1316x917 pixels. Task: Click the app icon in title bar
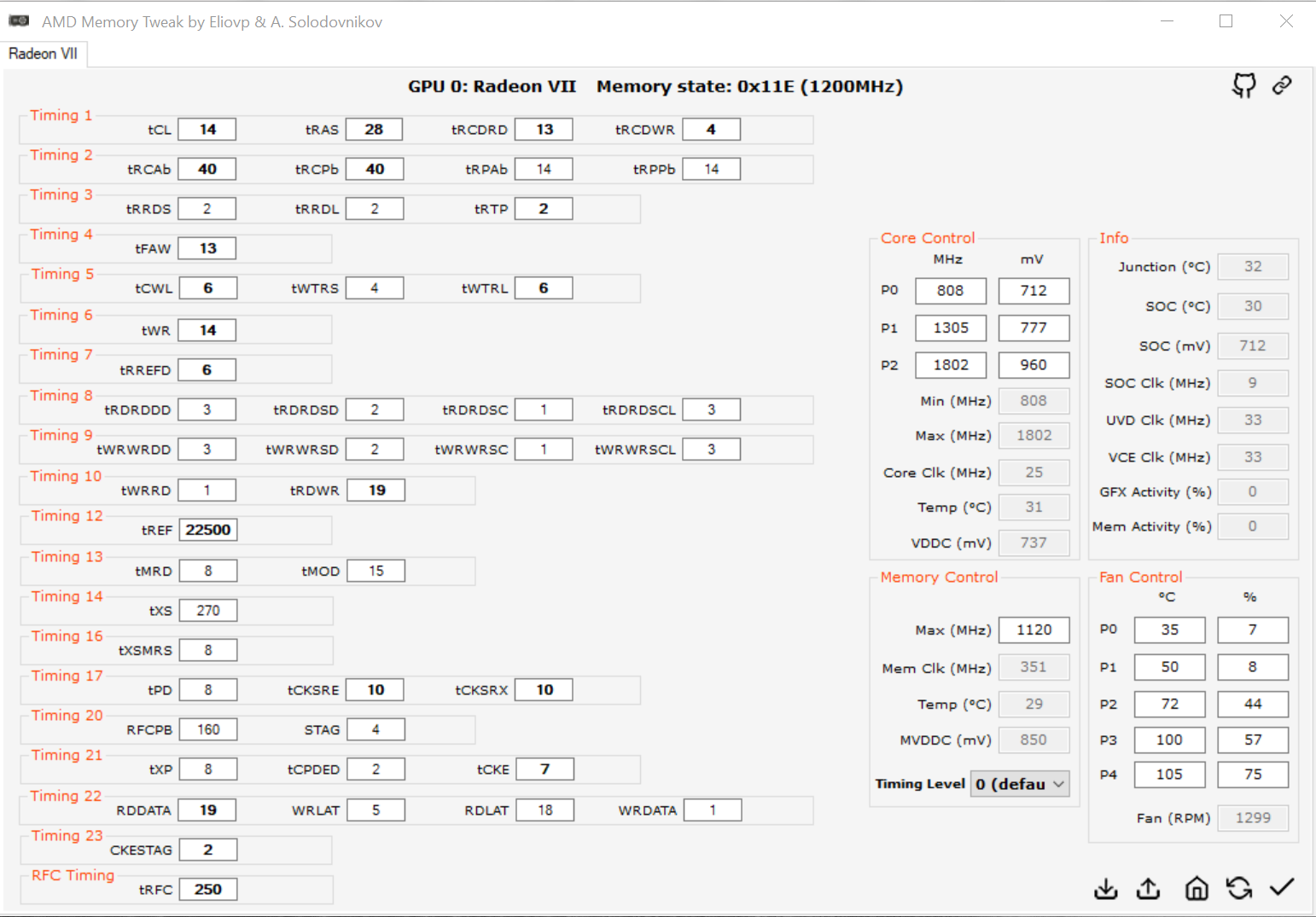pyautogui.click(x=19, y=20)
